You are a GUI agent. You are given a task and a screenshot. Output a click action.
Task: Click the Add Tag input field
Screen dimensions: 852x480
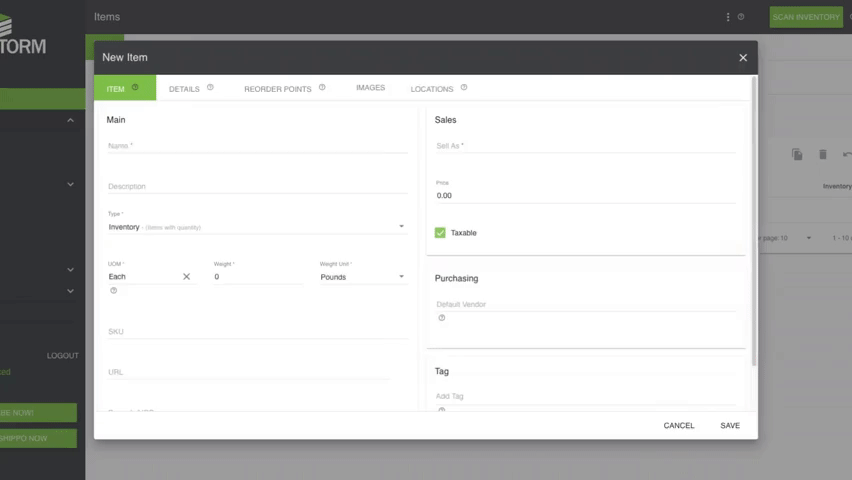pos(586,396)
